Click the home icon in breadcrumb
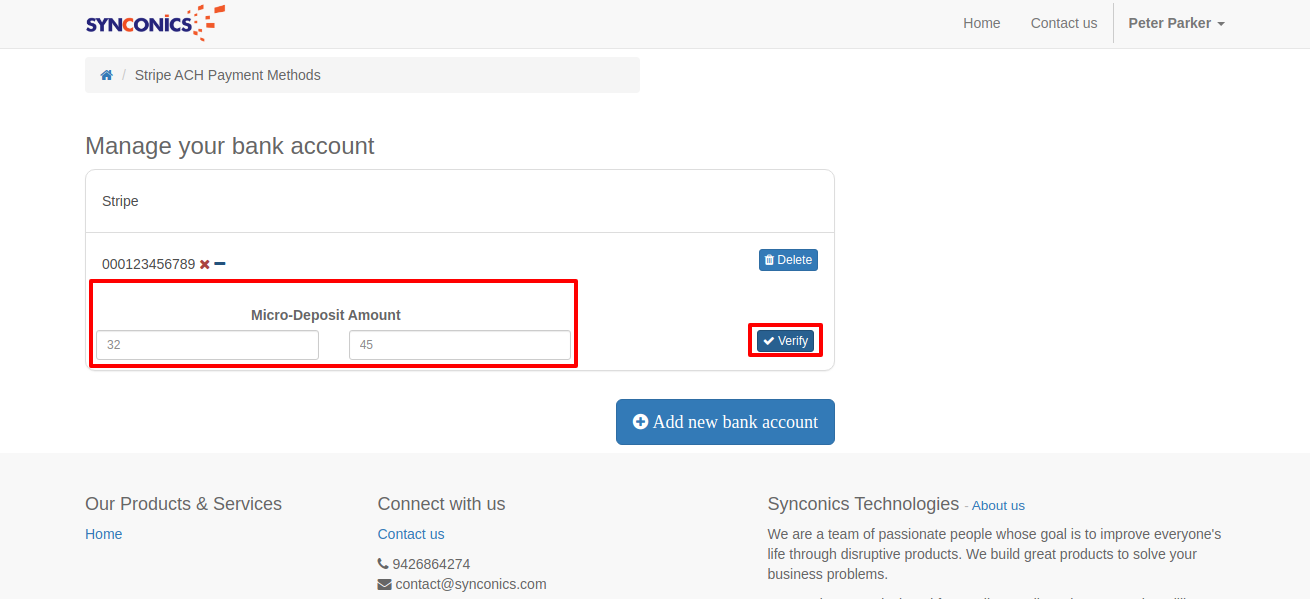Viewport: 1310px width, 599px height. click(x=107, y=75)
